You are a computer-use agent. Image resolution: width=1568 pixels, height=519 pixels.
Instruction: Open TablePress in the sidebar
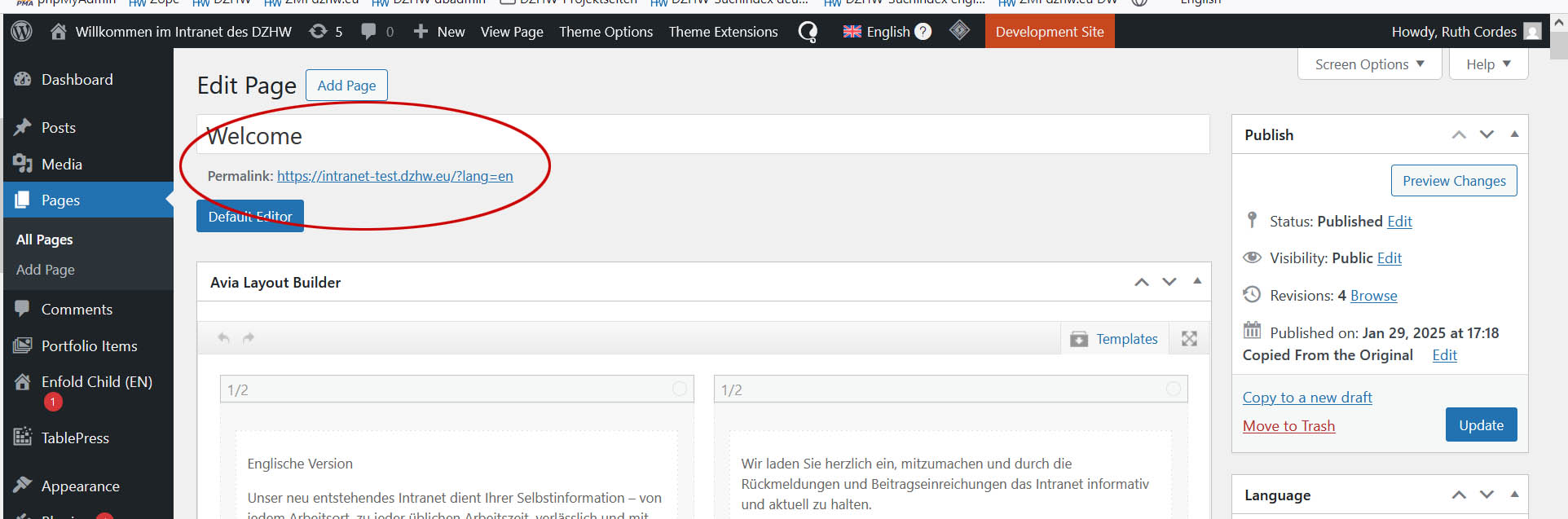[x=75, y=438]
